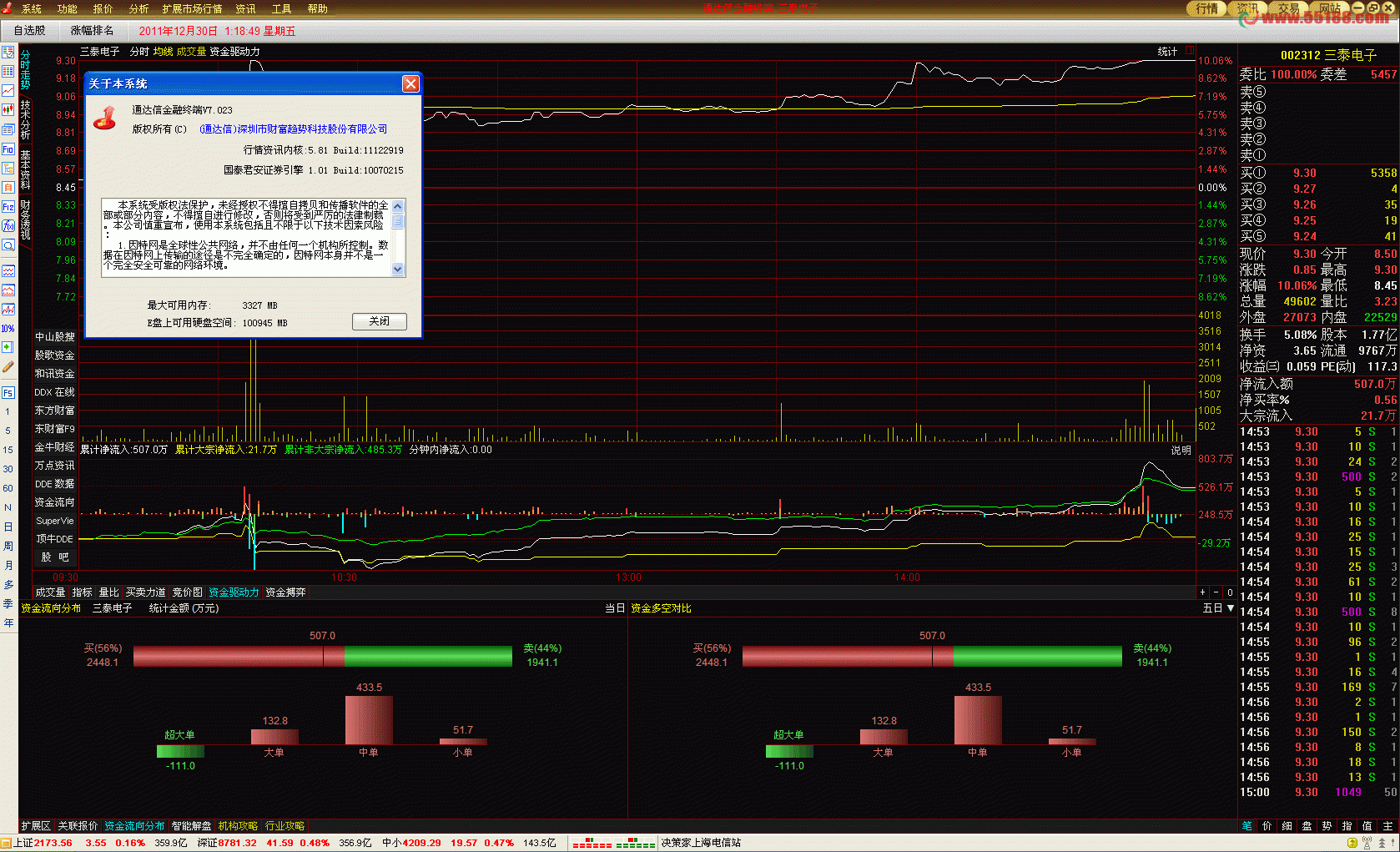Open the 通达信 company copyright link
Image resolution: width=1400 pixels, height=852 pixels.
coord(294,129)
